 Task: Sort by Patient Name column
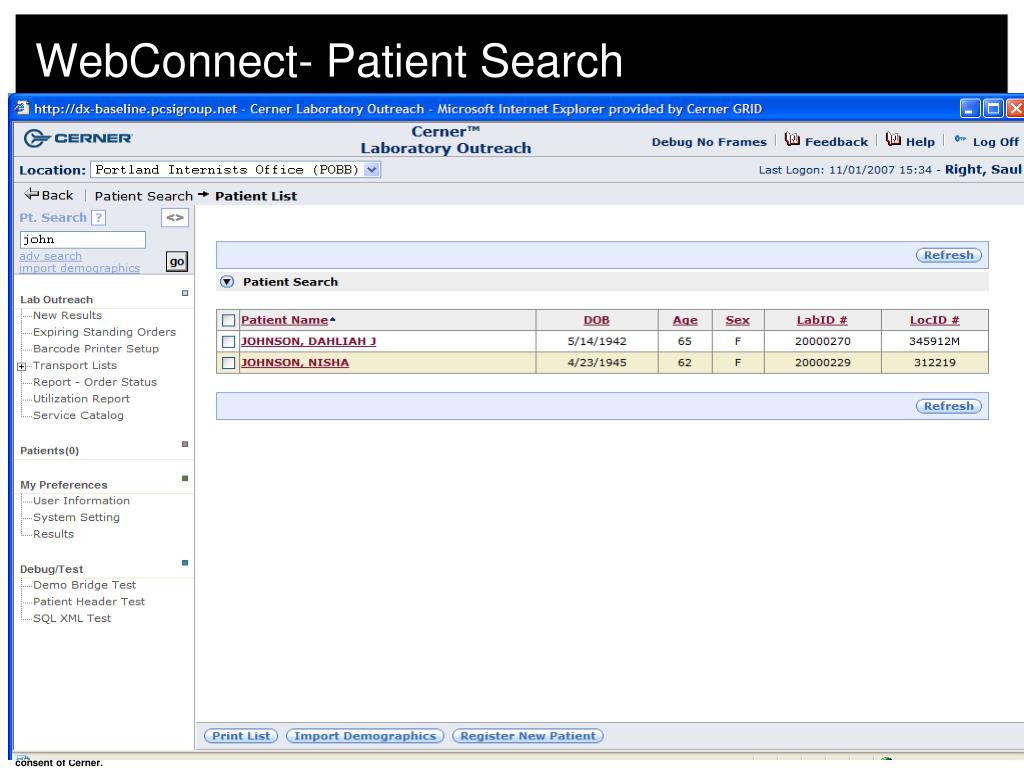(x=284, y=320)
